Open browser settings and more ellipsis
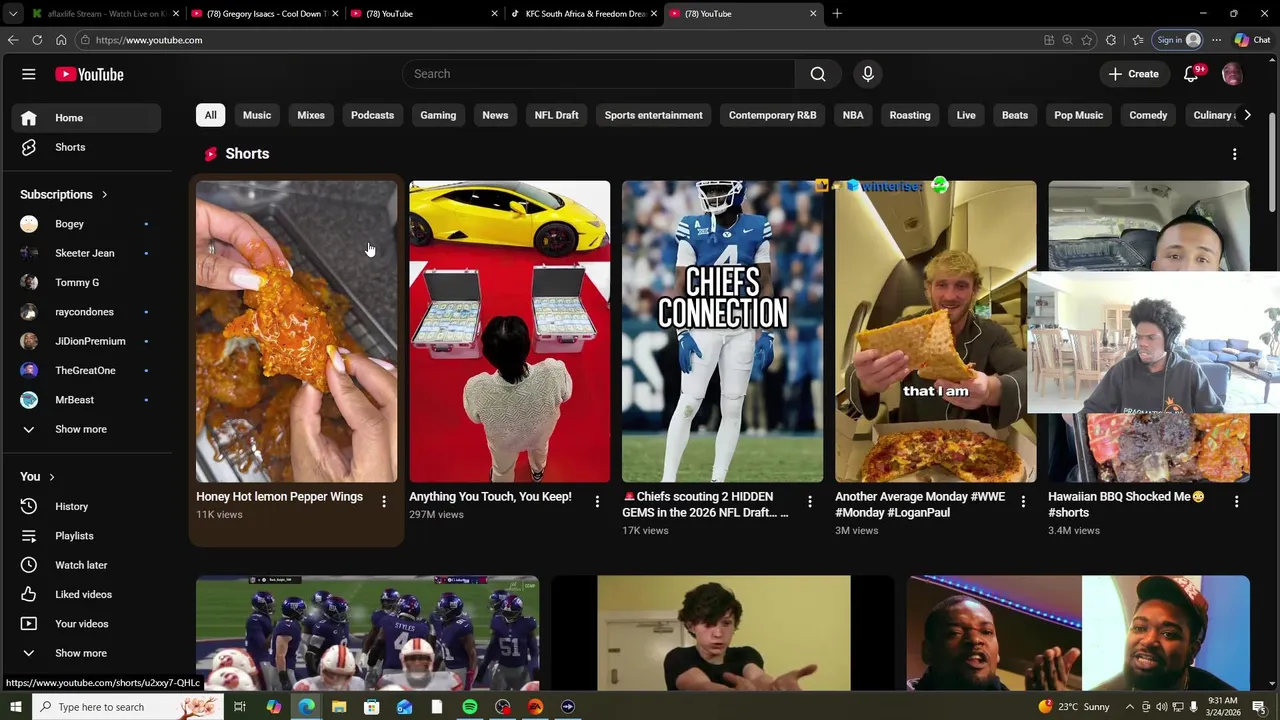 point(1216,40)
